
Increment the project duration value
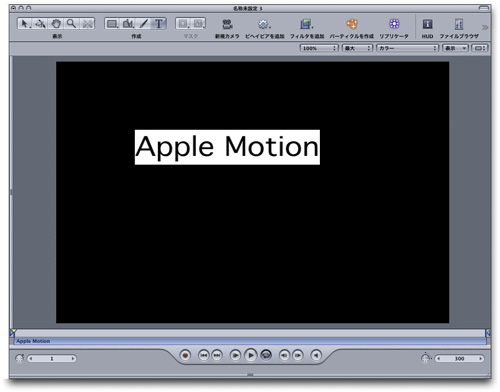481,359
